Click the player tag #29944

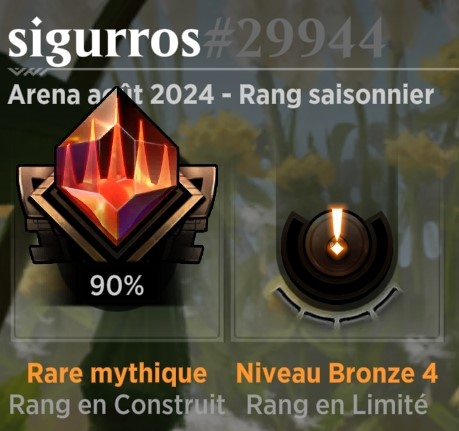click(x=293, y=37)
